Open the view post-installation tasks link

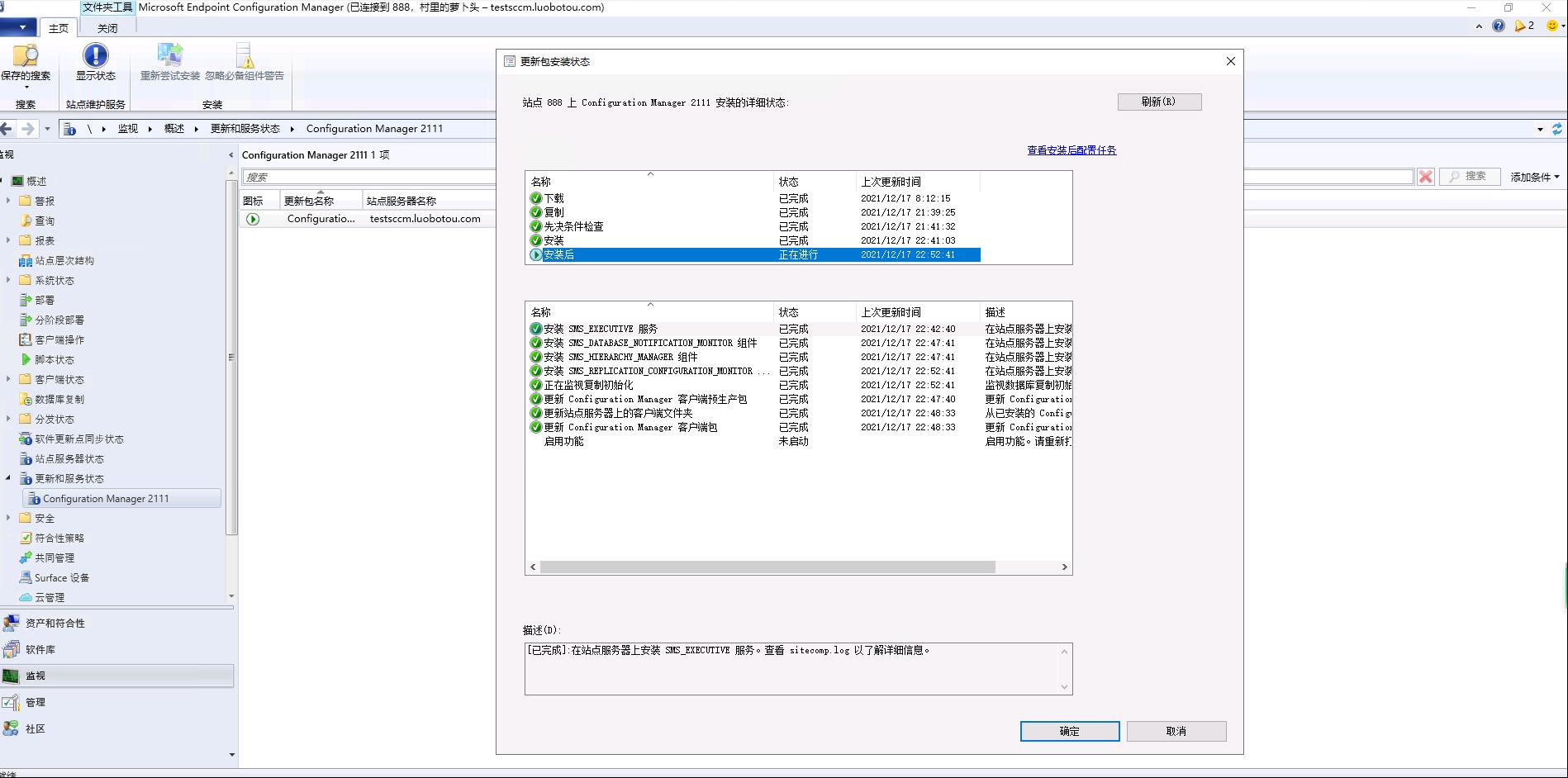point(1071,150)
